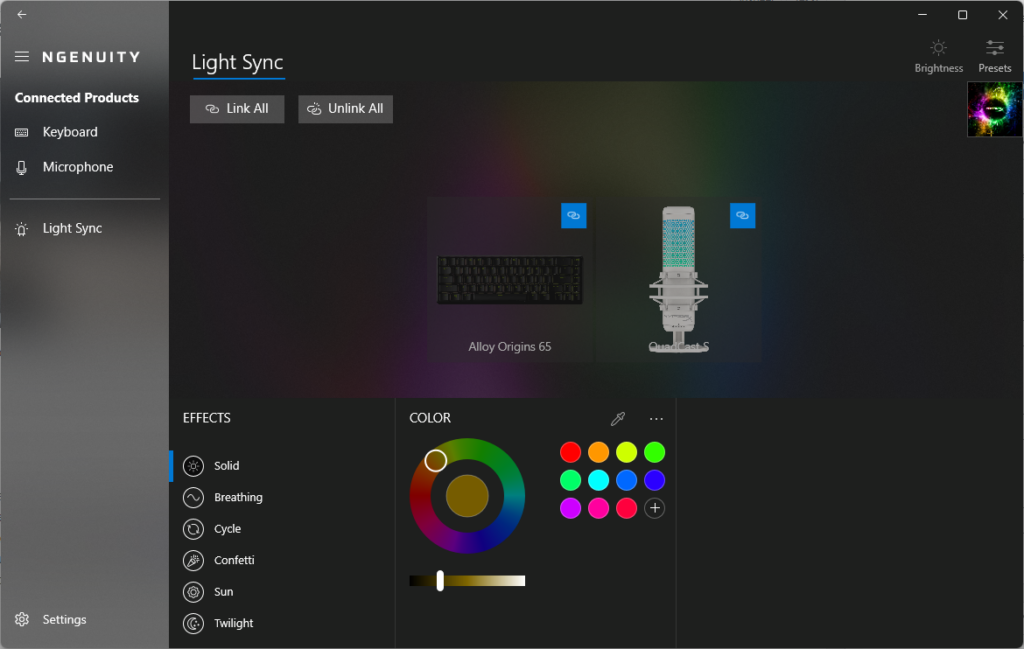This screenshot has width=1024, height=649.
Task: Click the Unlink All button
Action: 345,109
